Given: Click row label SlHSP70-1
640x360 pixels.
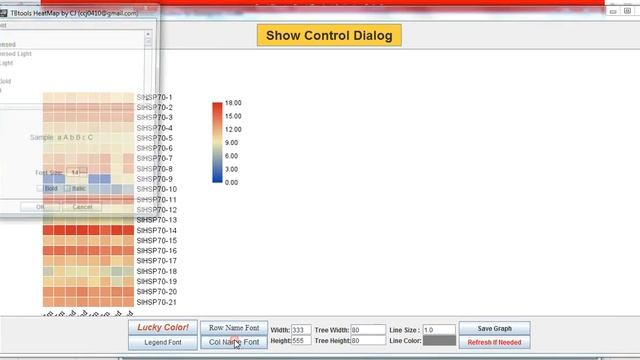Looking at the screenshot, I should pos(154,97).
